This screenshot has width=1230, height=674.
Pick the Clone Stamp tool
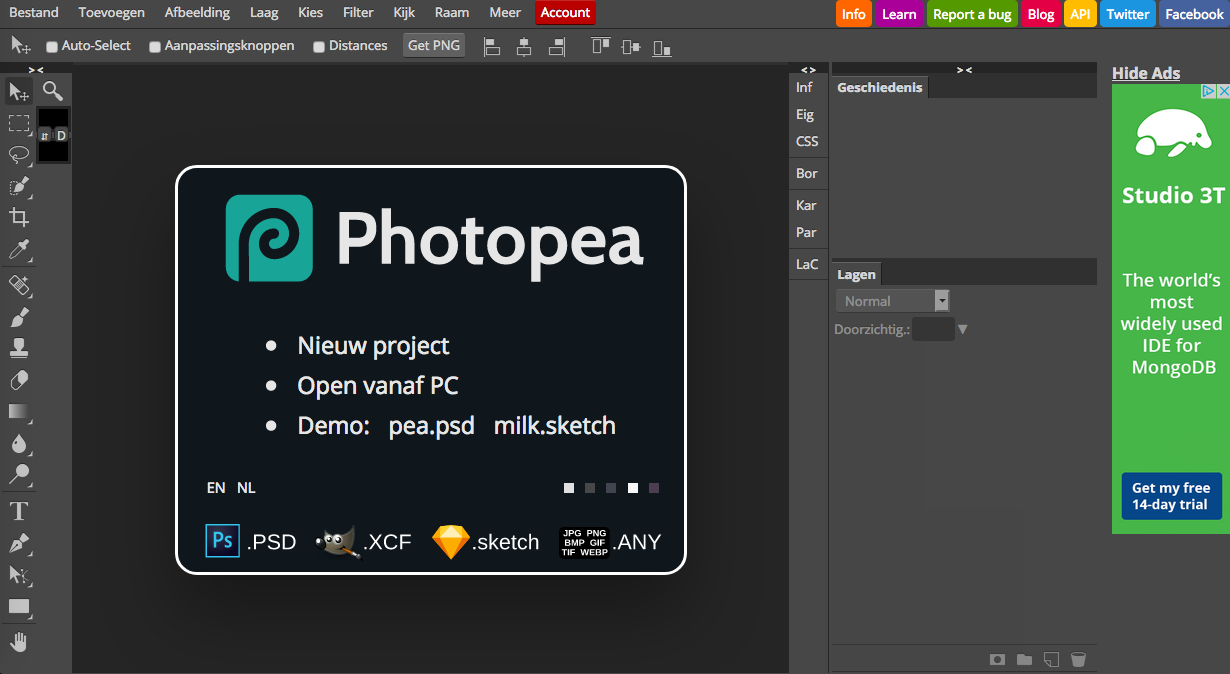coord(19,348)
